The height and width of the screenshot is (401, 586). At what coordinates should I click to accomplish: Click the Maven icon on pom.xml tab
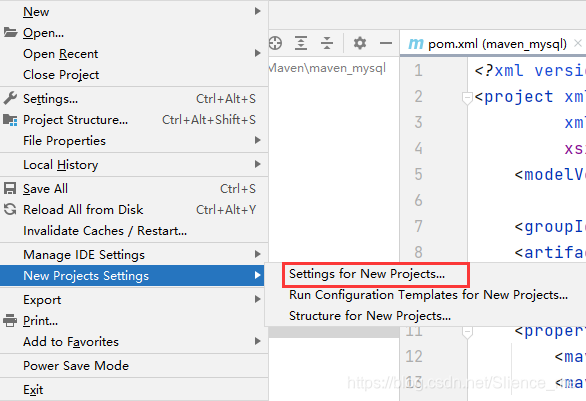point(416,44)
